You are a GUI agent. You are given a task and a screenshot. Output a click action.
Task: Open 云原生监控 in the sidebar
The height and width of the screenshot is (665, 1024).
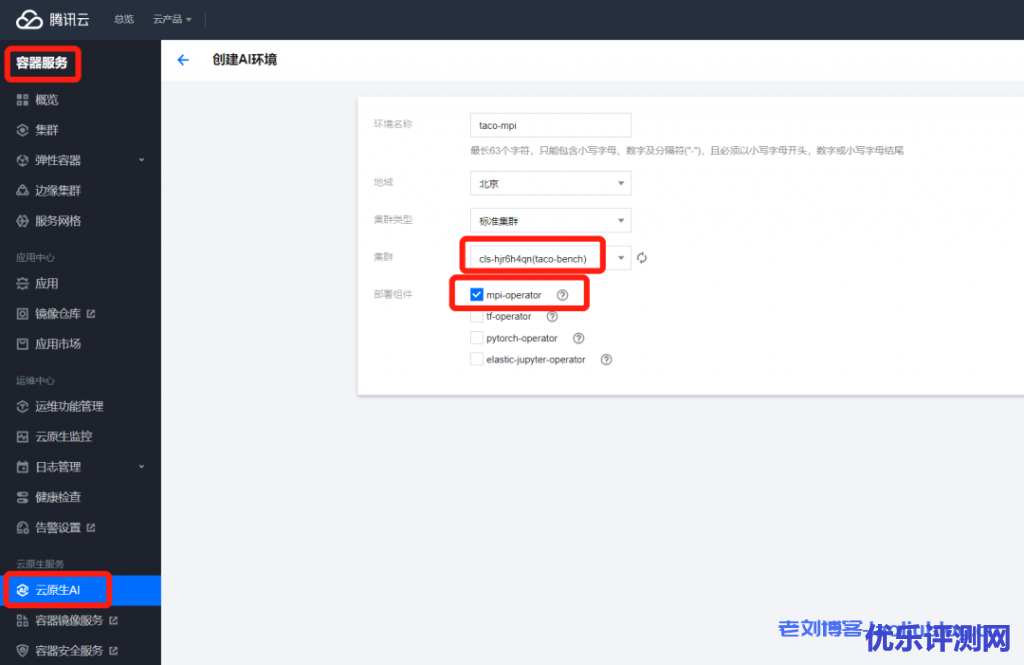[x=64, y=436]
